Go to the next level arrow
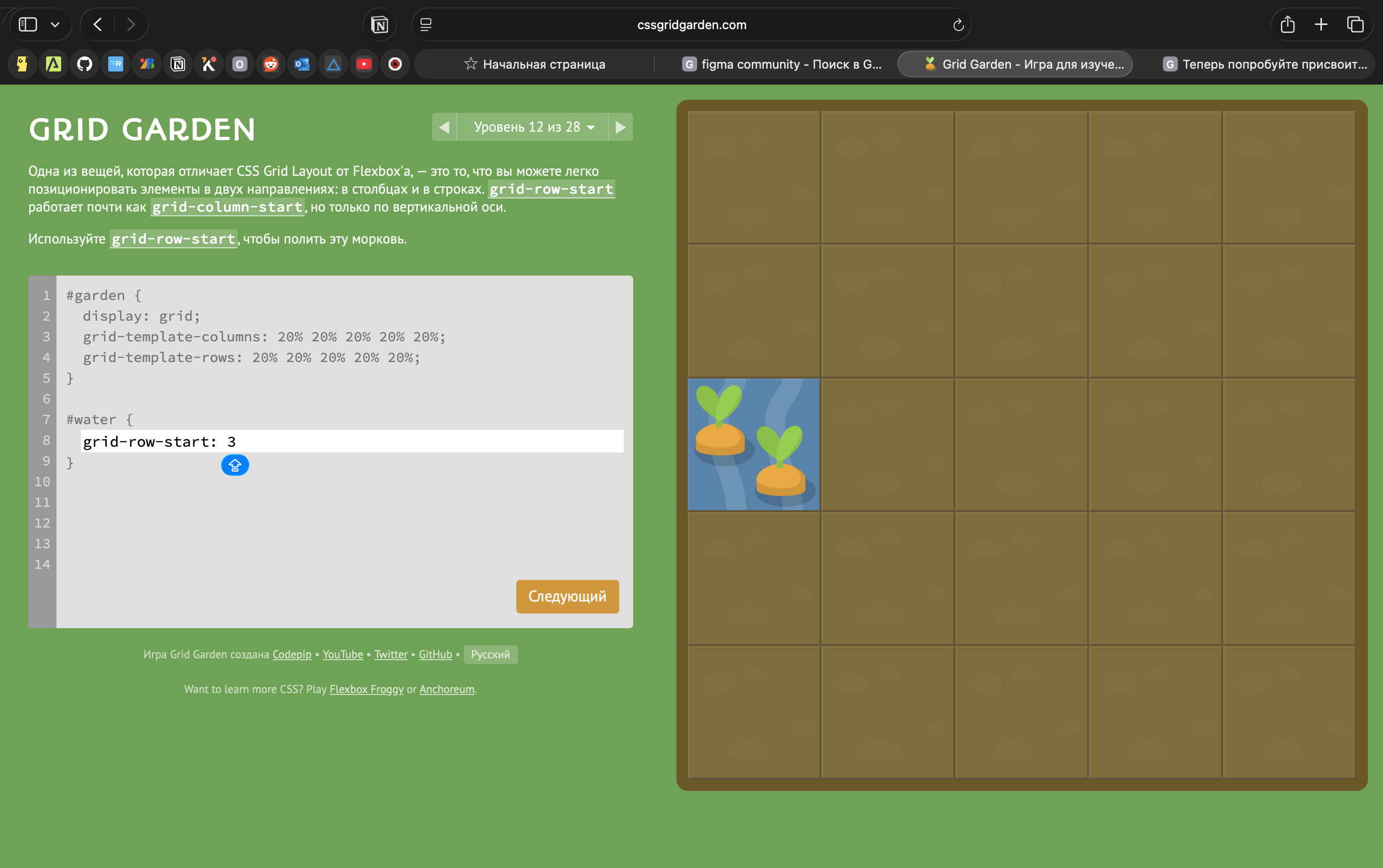Image resolution: width=1383 pixels, height=868 pixels. coord(620,127)
